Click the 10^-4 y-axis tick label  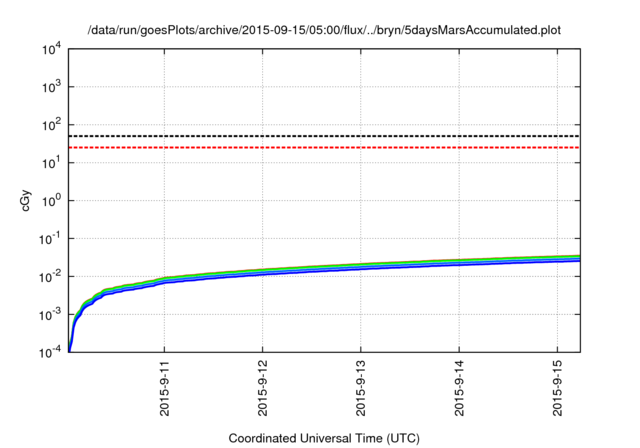[51, 352]
